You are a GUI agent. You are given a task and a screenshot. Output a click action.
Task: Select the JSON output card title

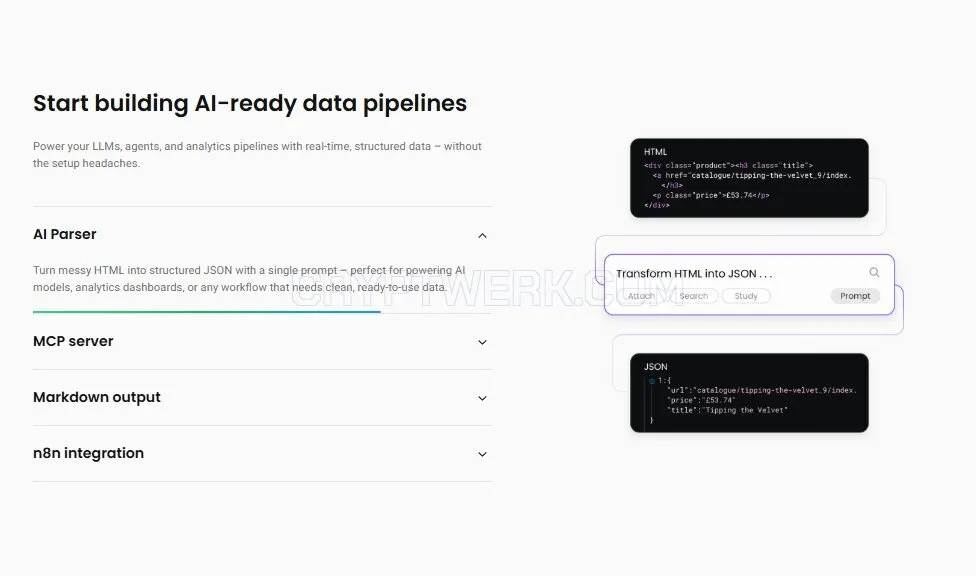[655, 367]
